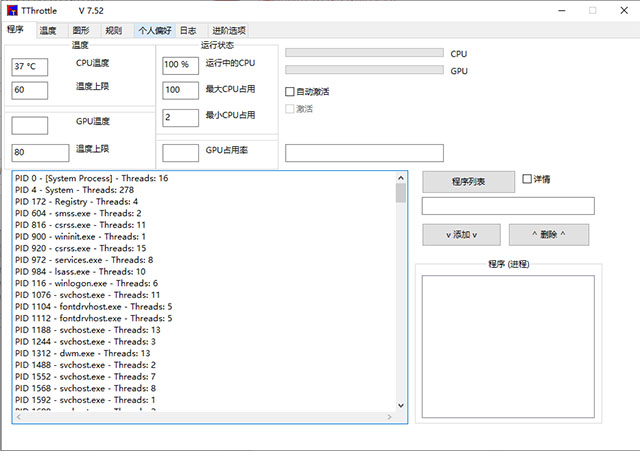Click process list vertical scrollbar thumb
Screen dimensions: 640x451
[x=401, y=193]
